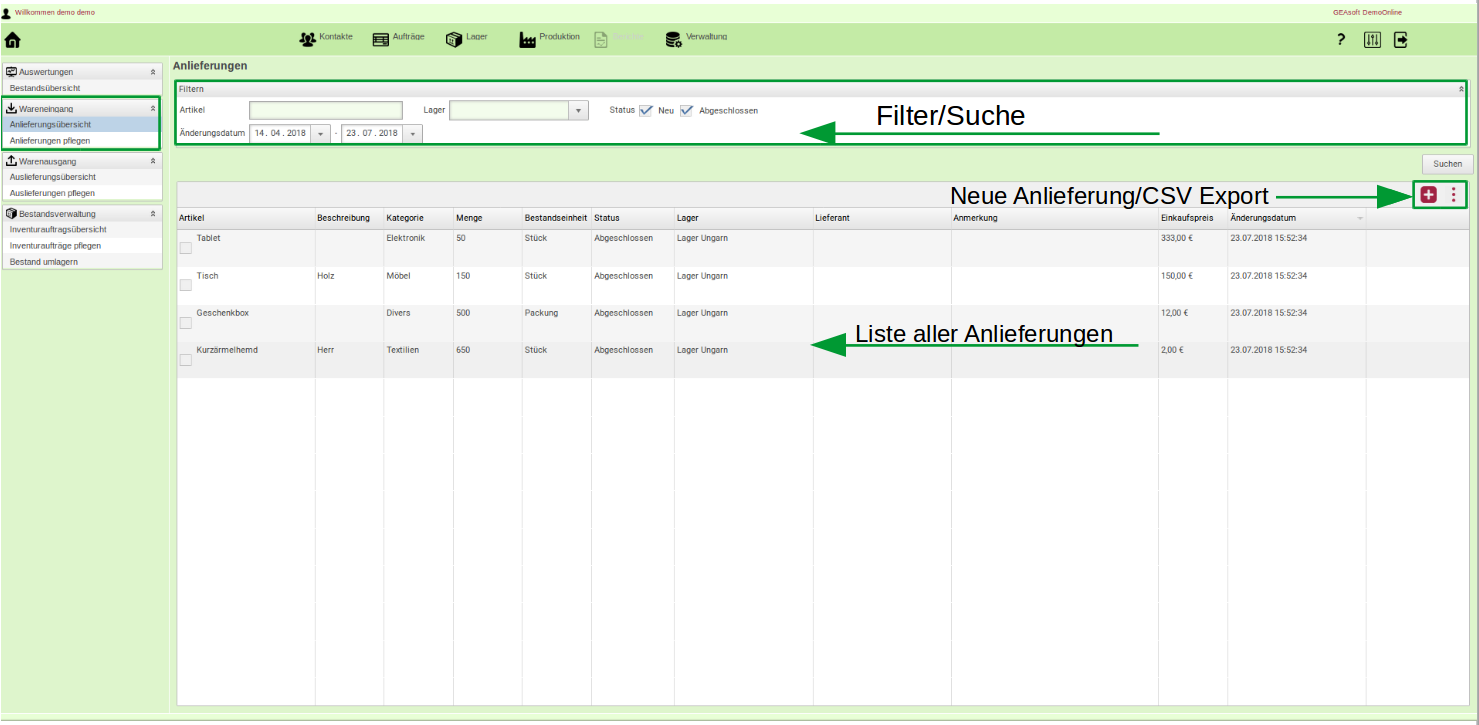Image resolution: width=1479 pixels, height=725 pixels.
Task: Open the Verwaltung module
Action: click(x=696, y=38)
